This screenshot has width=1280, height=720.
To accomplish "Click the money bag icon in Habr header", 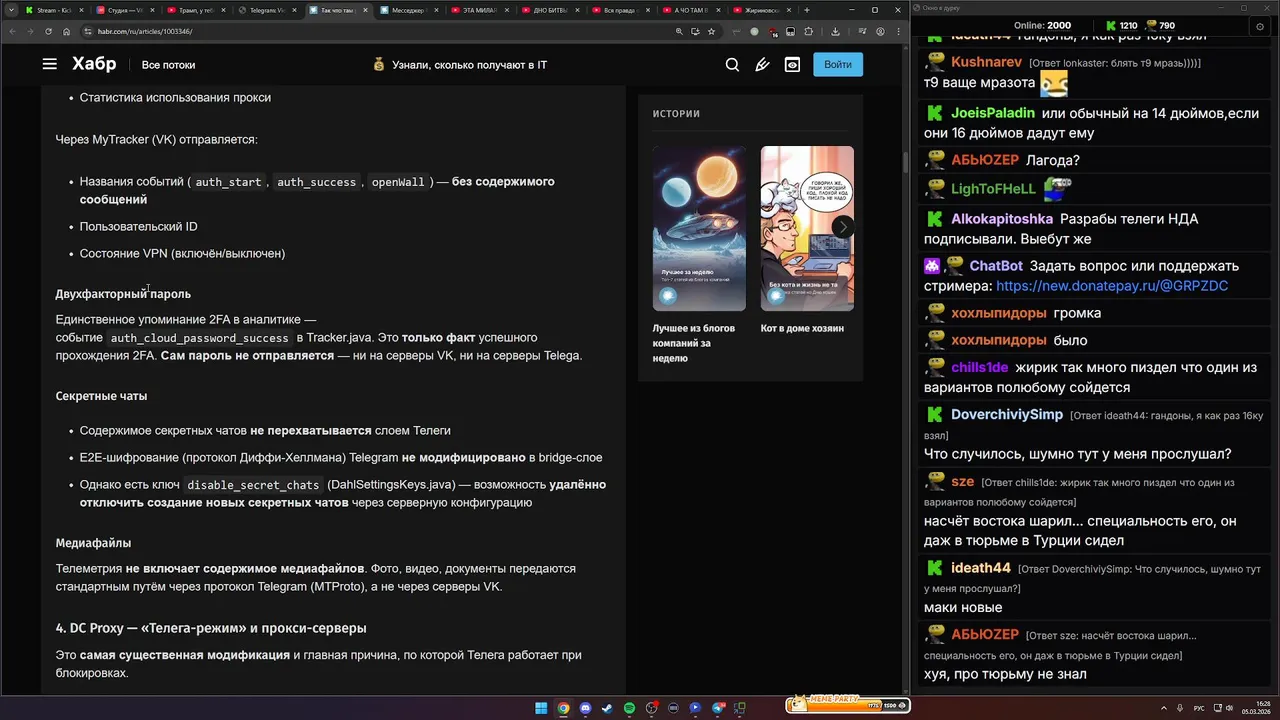I will (x=379, y=64).
